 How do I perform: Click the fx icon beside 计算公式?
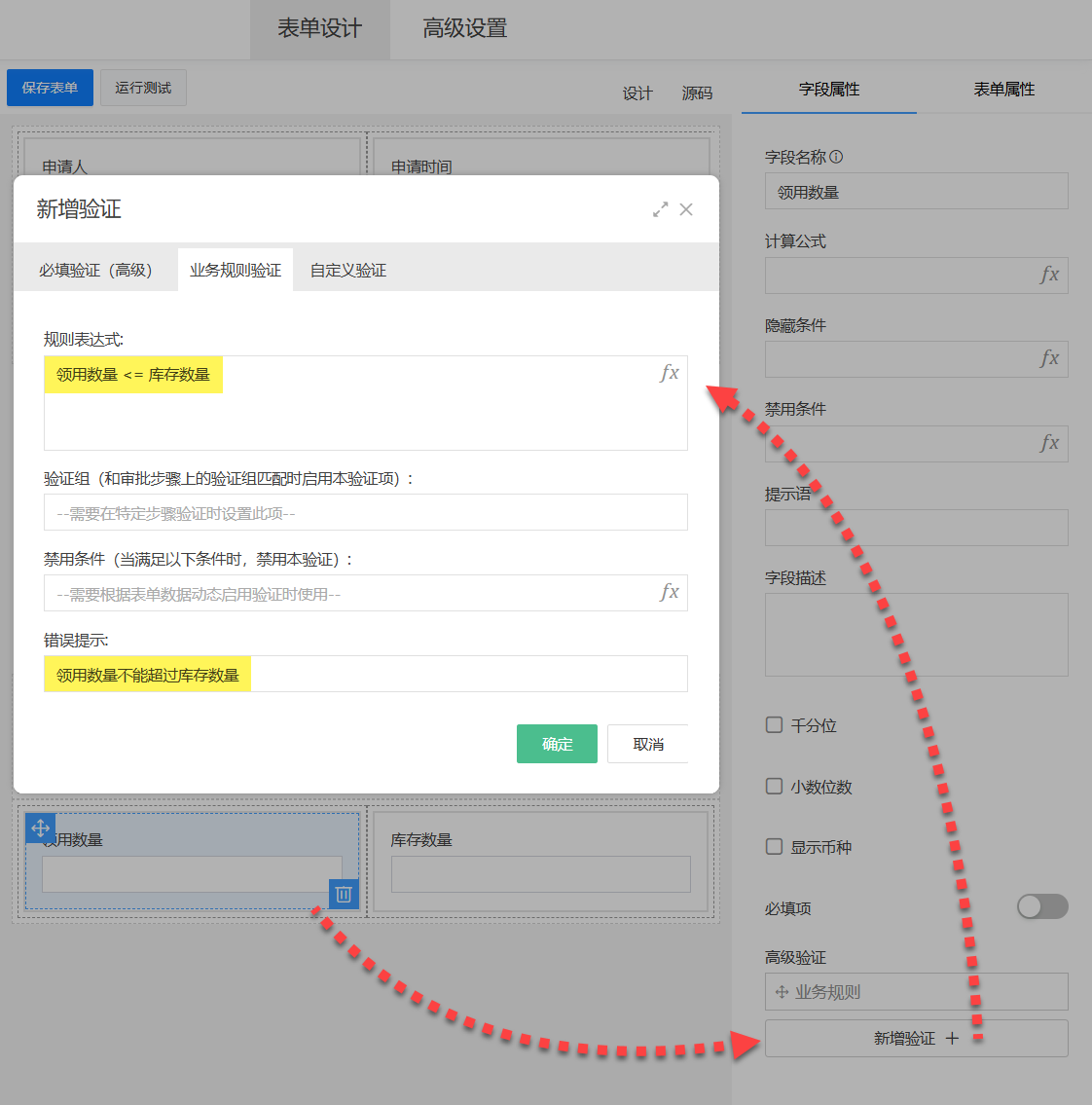(1049, 276)
